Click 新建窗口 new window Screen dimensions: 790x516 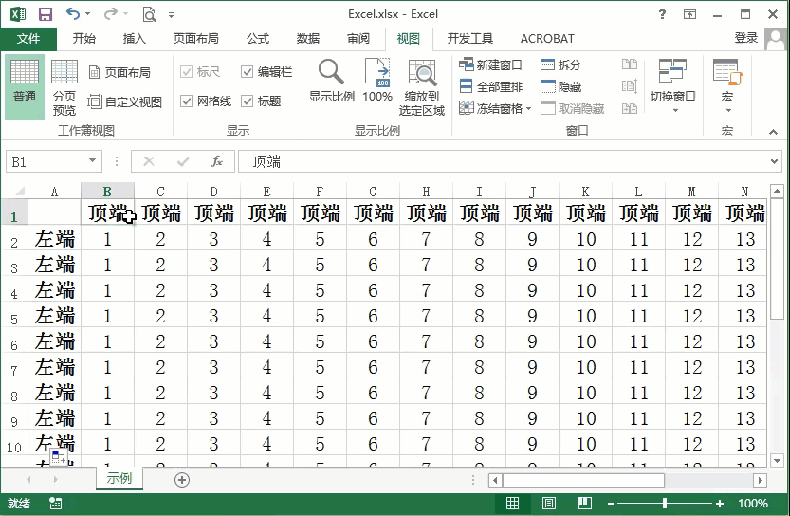click(491, 64)
